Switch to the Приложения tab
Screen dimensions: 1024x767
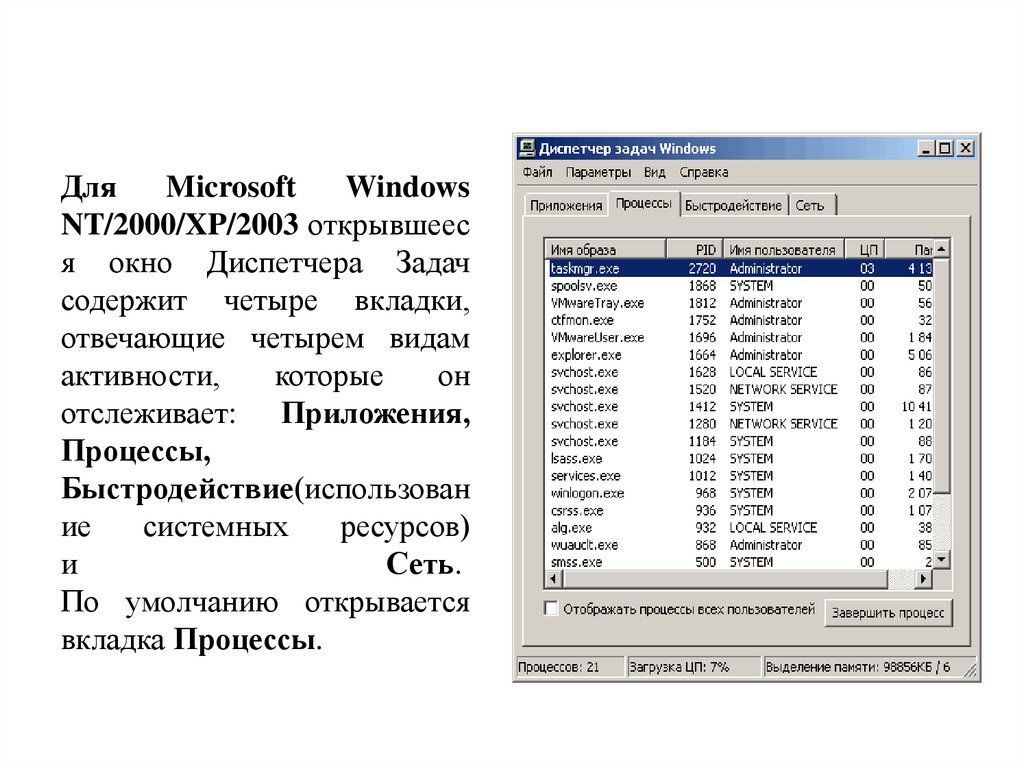566,205
